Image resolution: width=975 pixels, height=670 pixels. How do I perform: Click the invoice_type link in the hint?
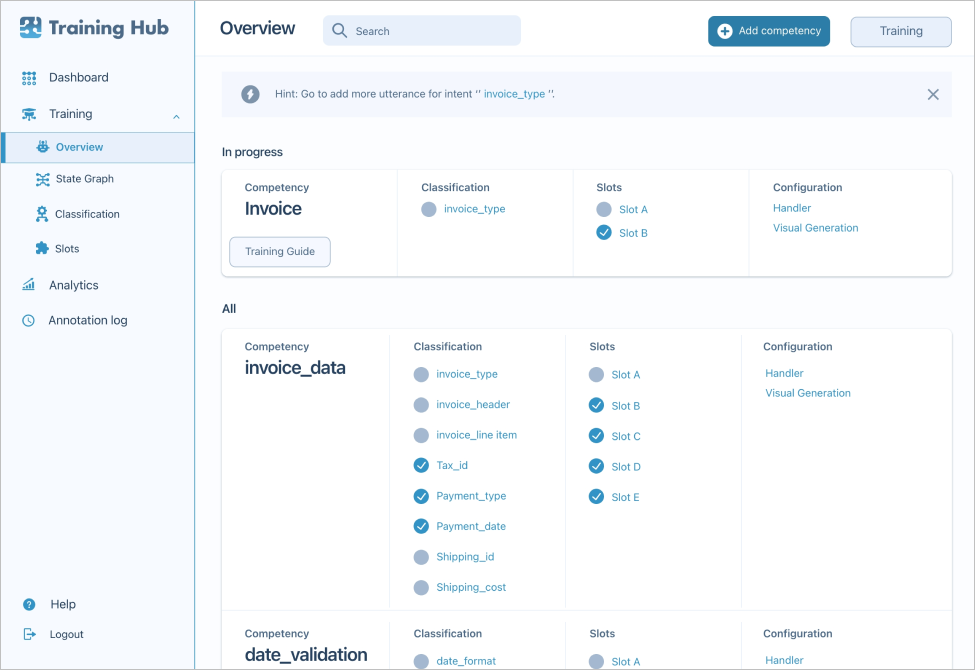pos(515,94)
